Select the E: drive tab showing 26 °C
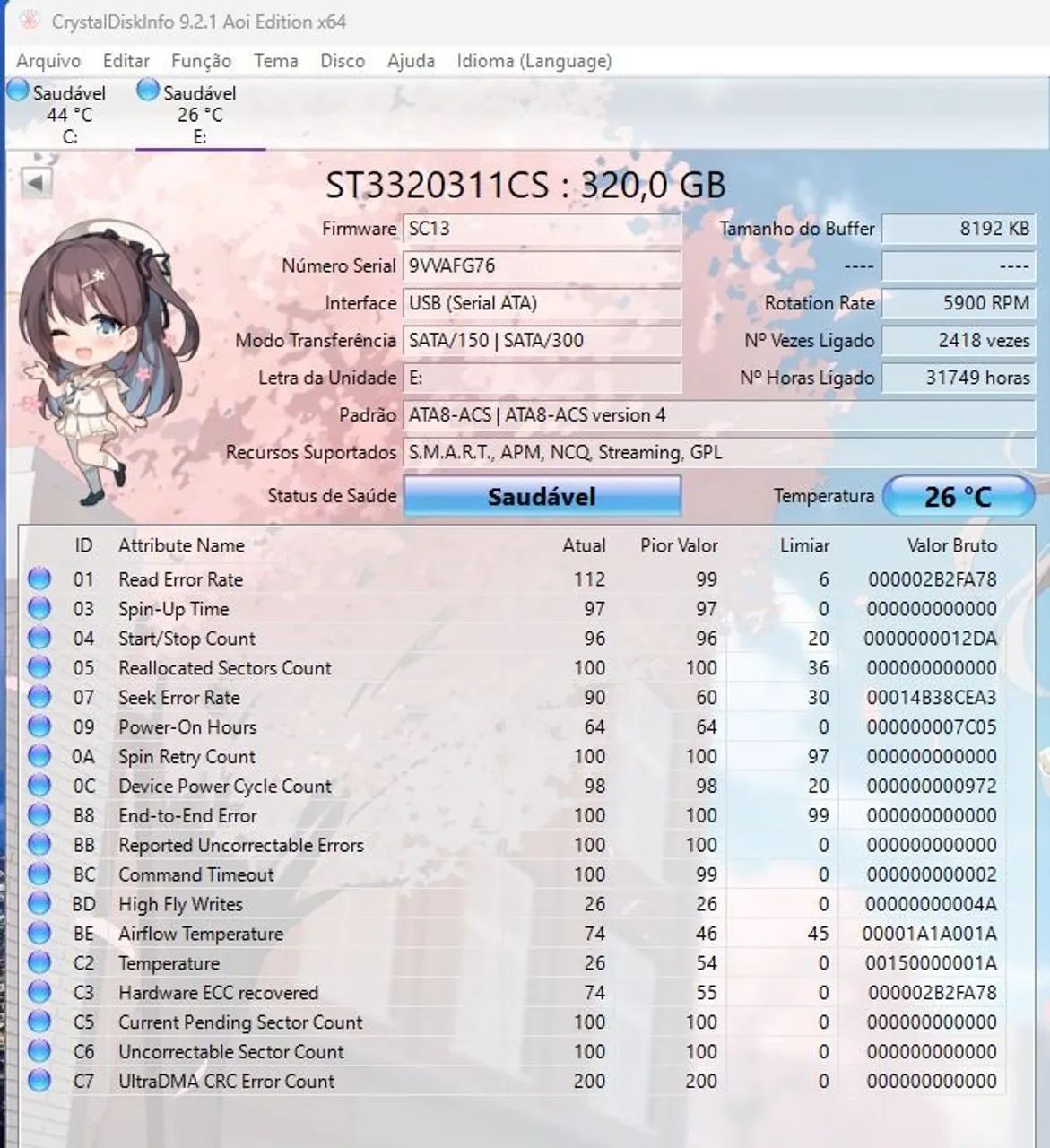This screenshot has width=1050, height=1148. (x=200, y=114)
